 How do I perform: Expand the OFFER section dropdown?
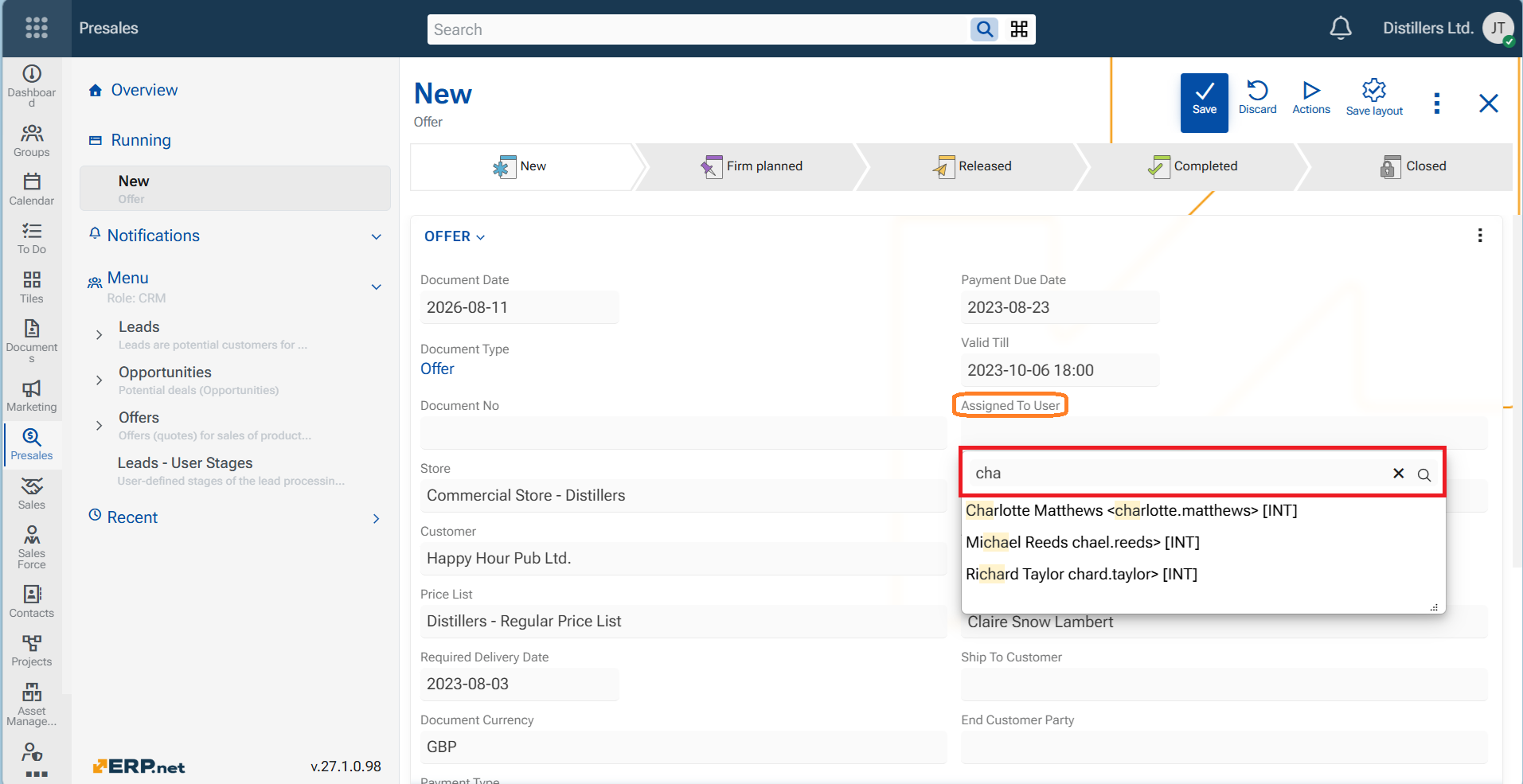(x=455, y=236)
